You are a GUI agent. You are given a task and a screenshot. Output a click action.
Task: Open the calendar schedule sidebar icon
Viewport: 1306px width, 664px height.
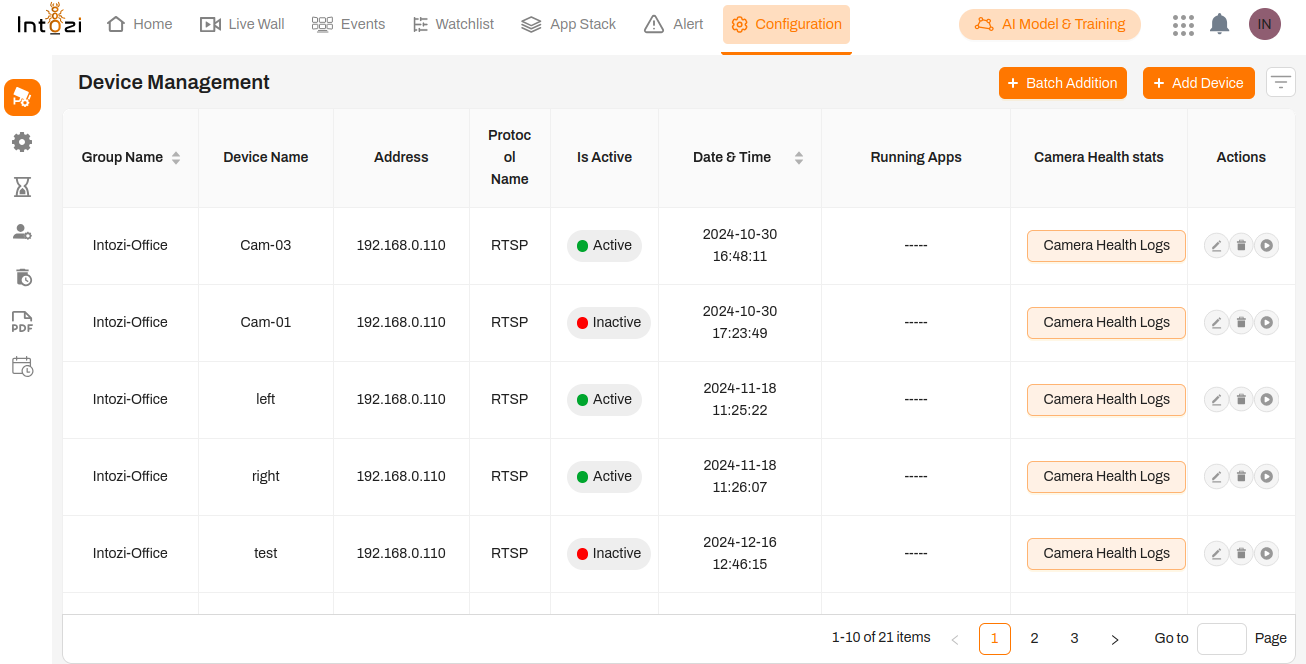coord(22,366)
